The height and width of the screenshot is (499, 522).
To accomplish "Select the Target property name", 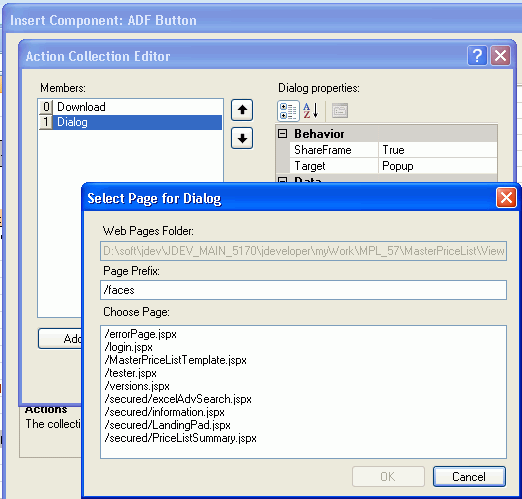I will coord(334,166).
